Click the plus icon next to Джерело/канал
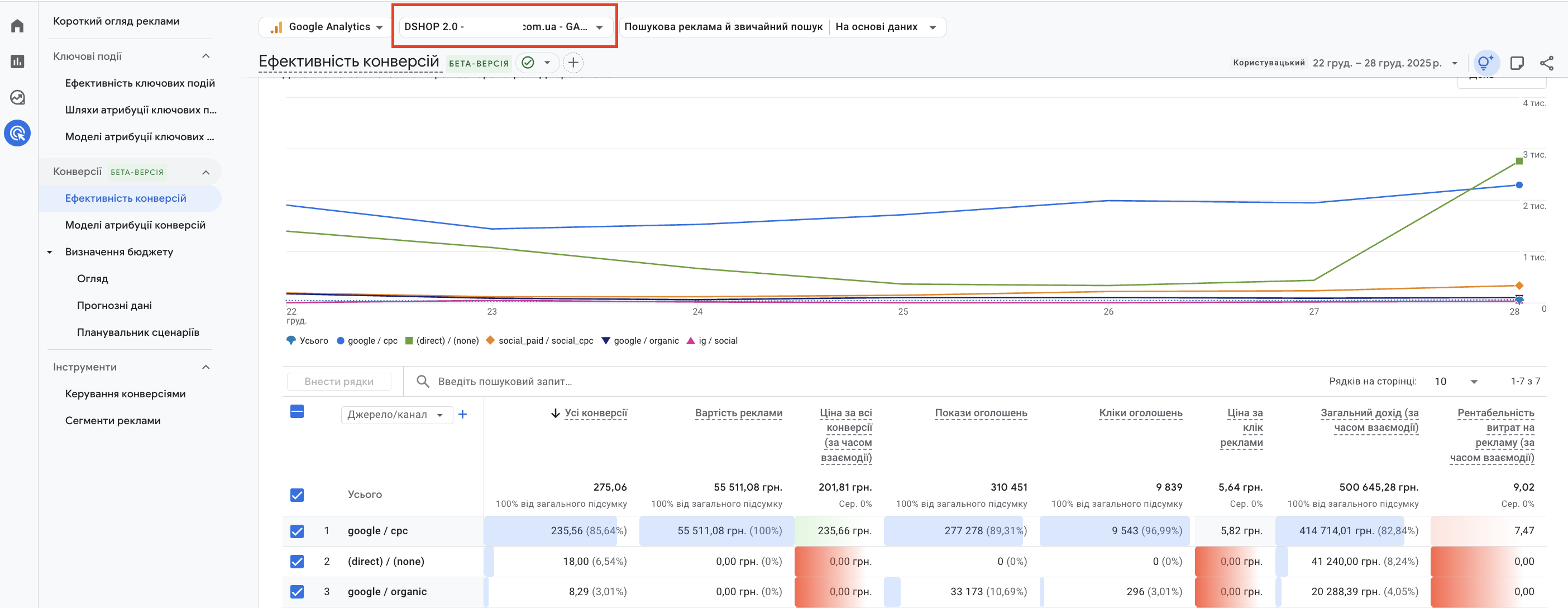 point(462,415)
